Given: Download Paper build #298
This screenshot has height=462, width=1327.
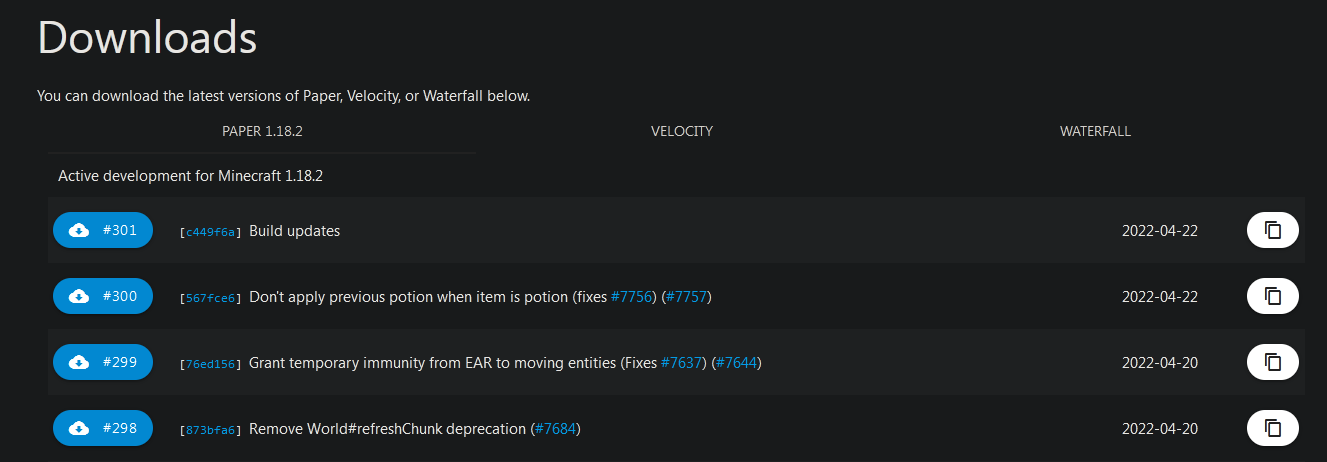Looking at the screenshot, I should point(102,428).
